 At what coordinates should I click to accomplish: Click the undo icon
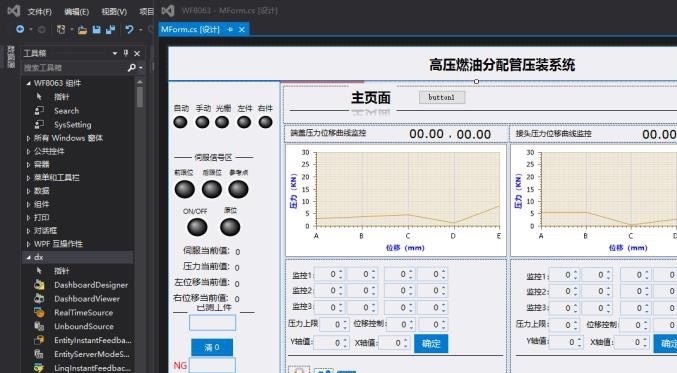tap(129, 29)
